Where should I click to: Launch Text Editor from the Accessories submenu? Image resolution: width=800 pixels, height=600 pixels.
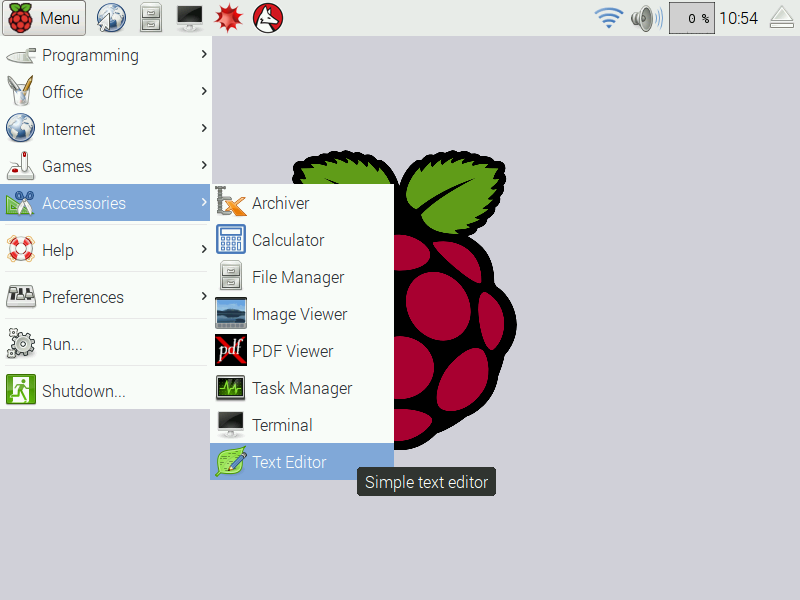(x=302, y=462)
